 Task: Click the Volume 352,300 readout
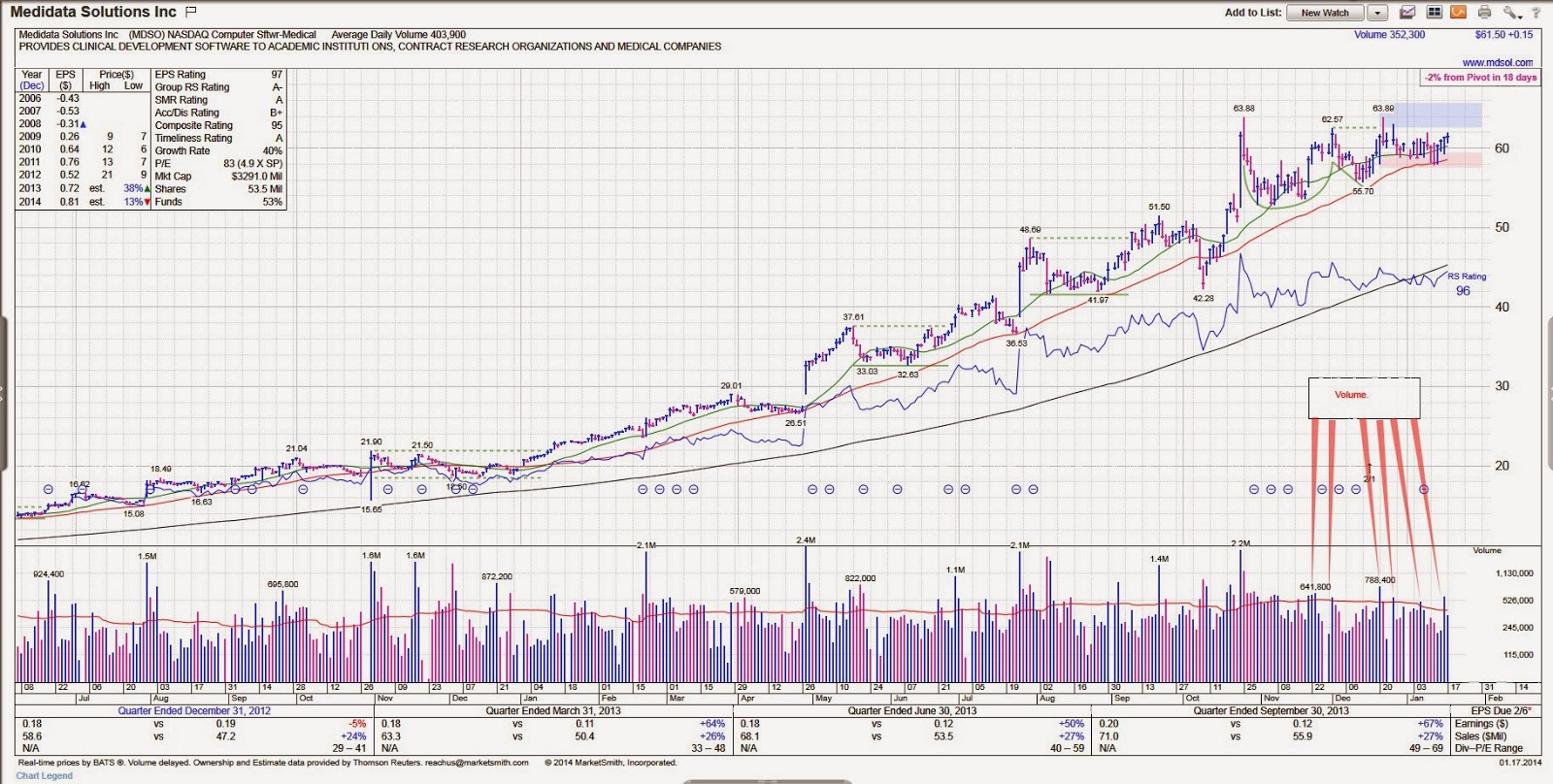(1390, 34)
